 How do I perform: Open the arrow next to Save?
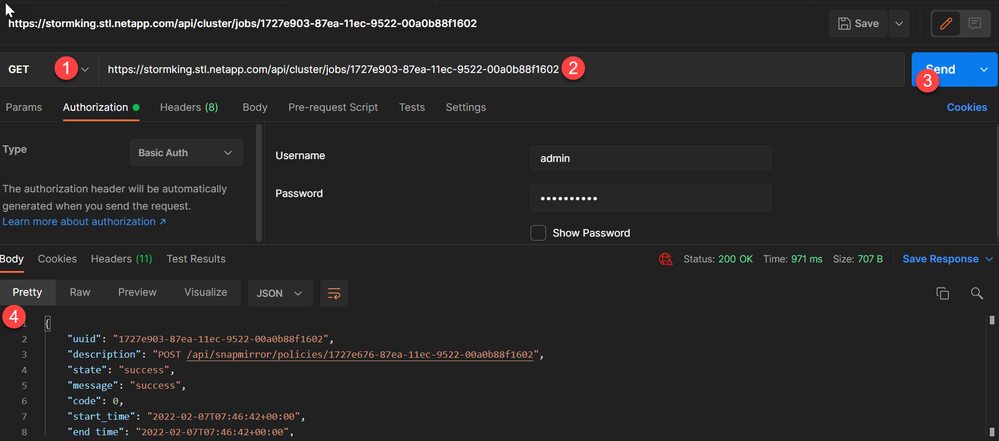pos(898,23)
